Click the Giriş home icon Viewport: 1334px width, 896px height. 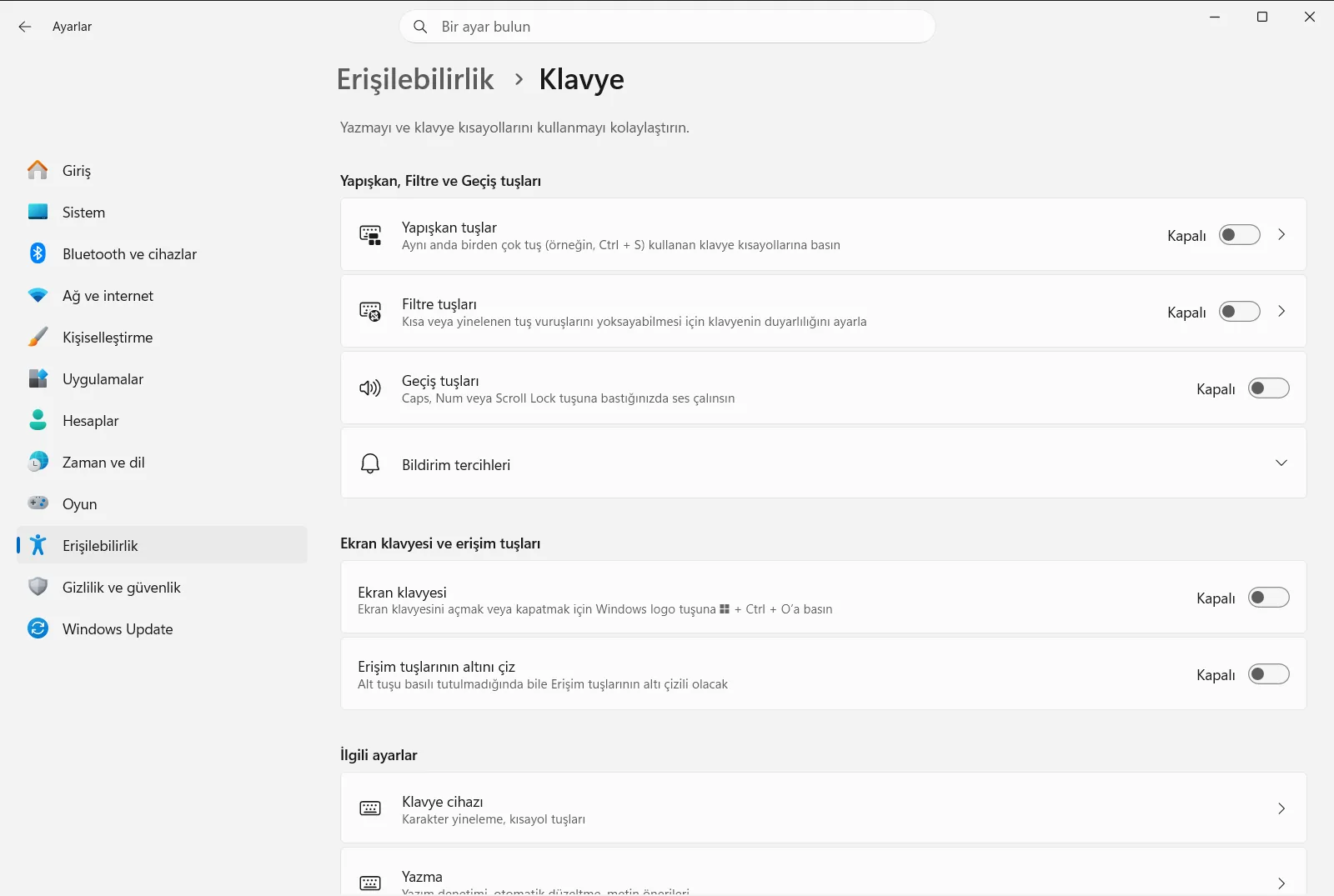(x=38, y=170)
